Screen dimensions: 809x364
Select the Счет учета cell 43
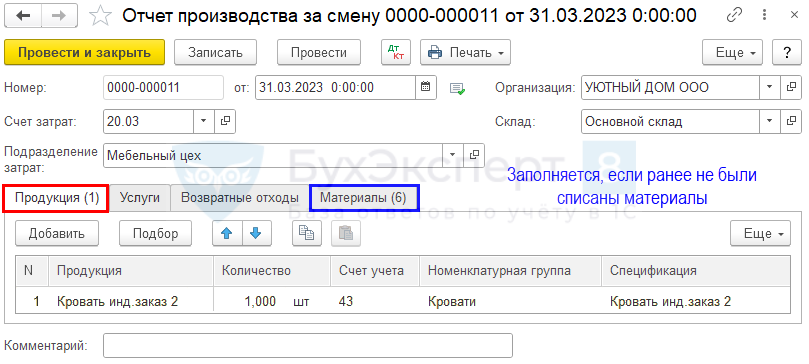[375, 301]
